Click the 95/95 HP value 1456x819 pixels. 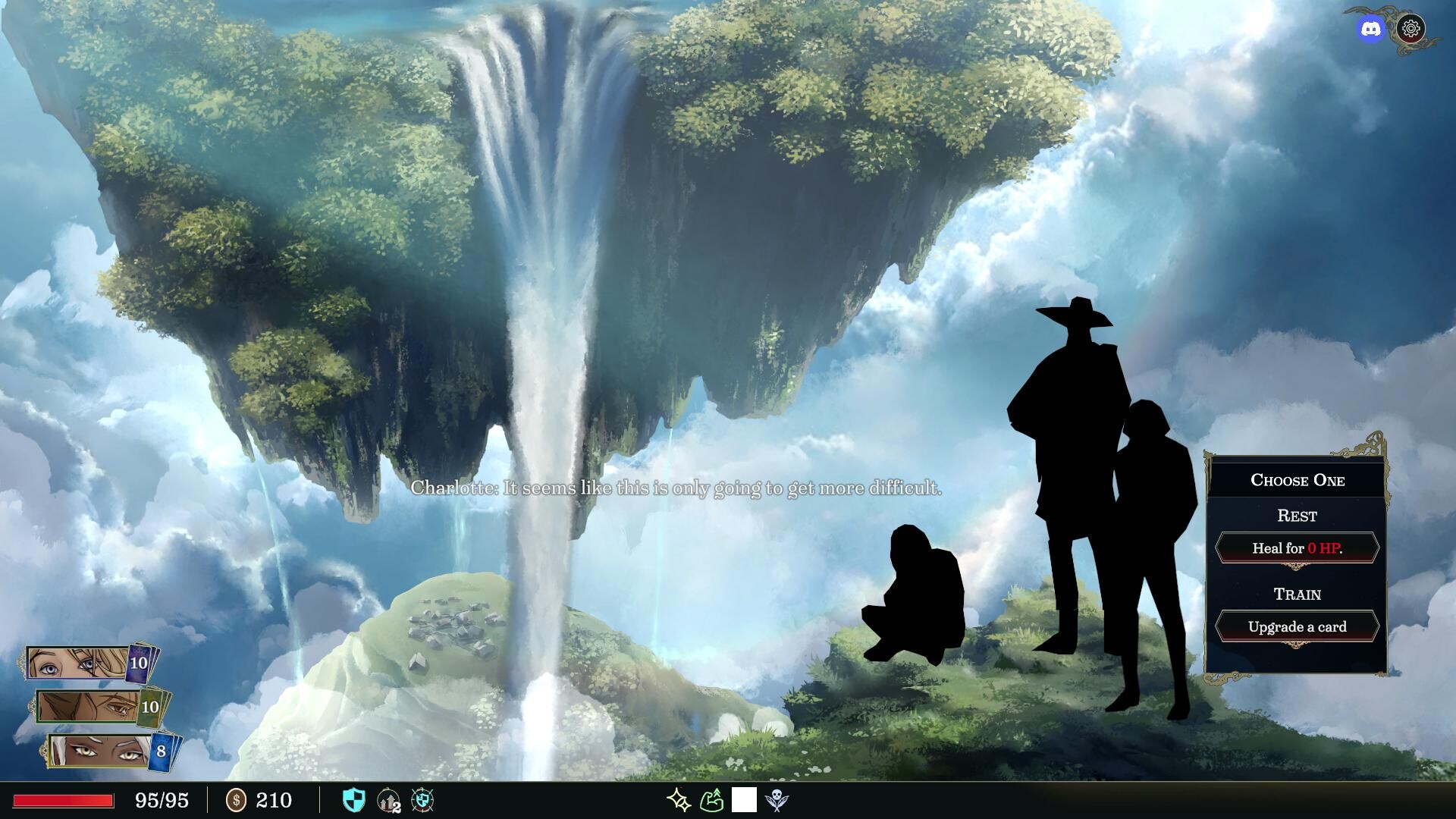(x=162, y=800)
